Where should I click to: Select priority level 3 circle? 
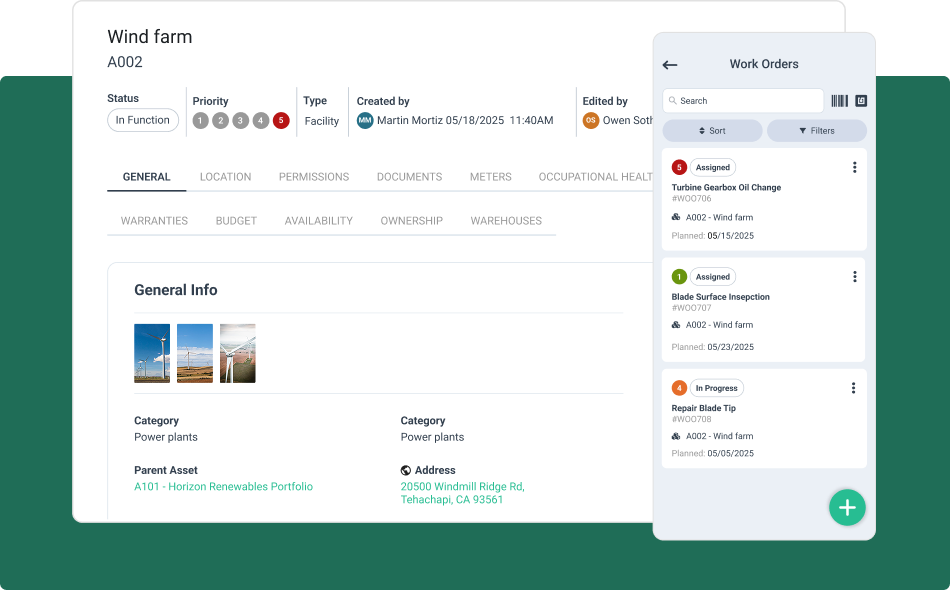(241, 121)
